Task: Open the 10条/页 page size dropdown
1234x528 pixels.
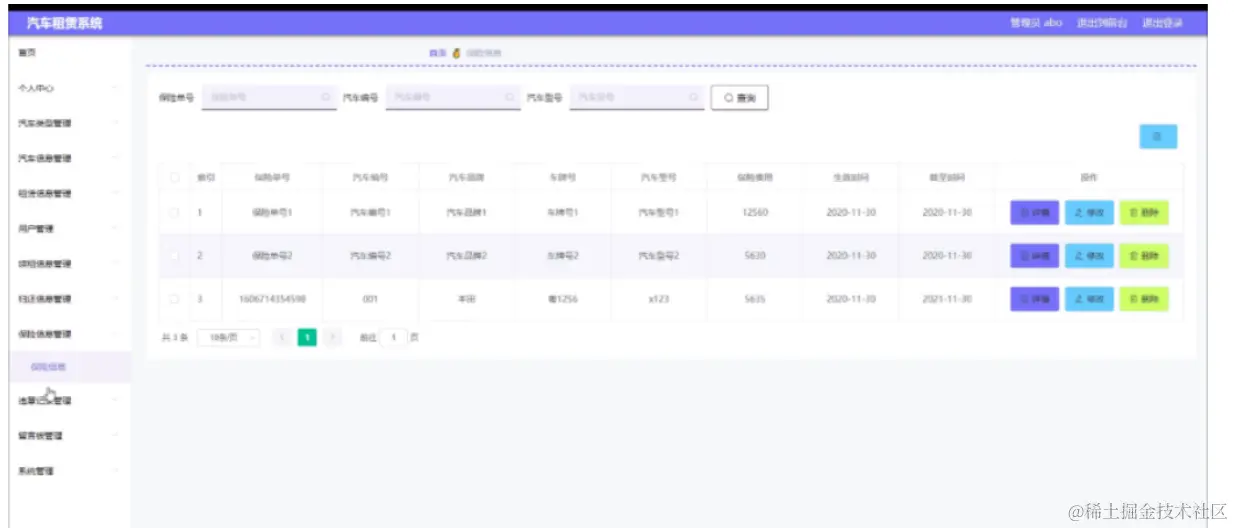Action: point(229,338)
